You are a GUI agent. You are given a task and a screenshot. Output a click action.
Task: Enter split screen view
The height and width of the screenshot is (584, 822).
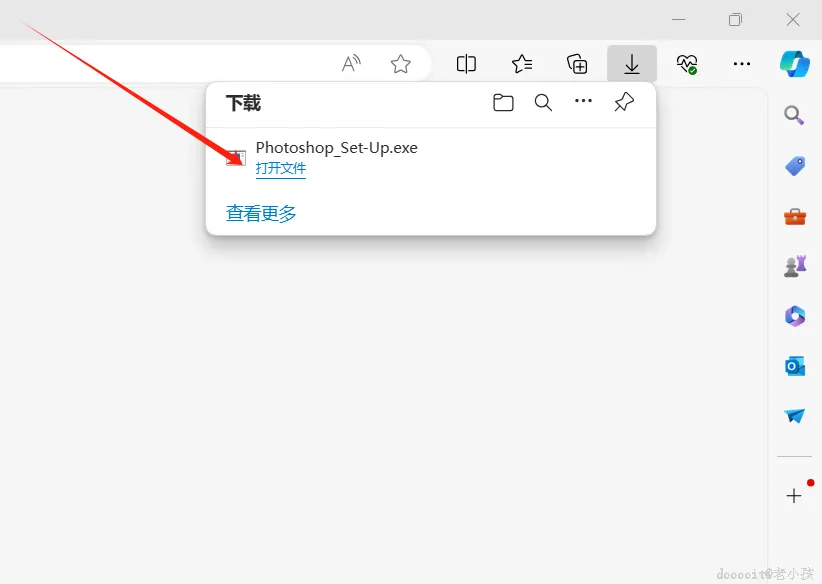point(466,63)
